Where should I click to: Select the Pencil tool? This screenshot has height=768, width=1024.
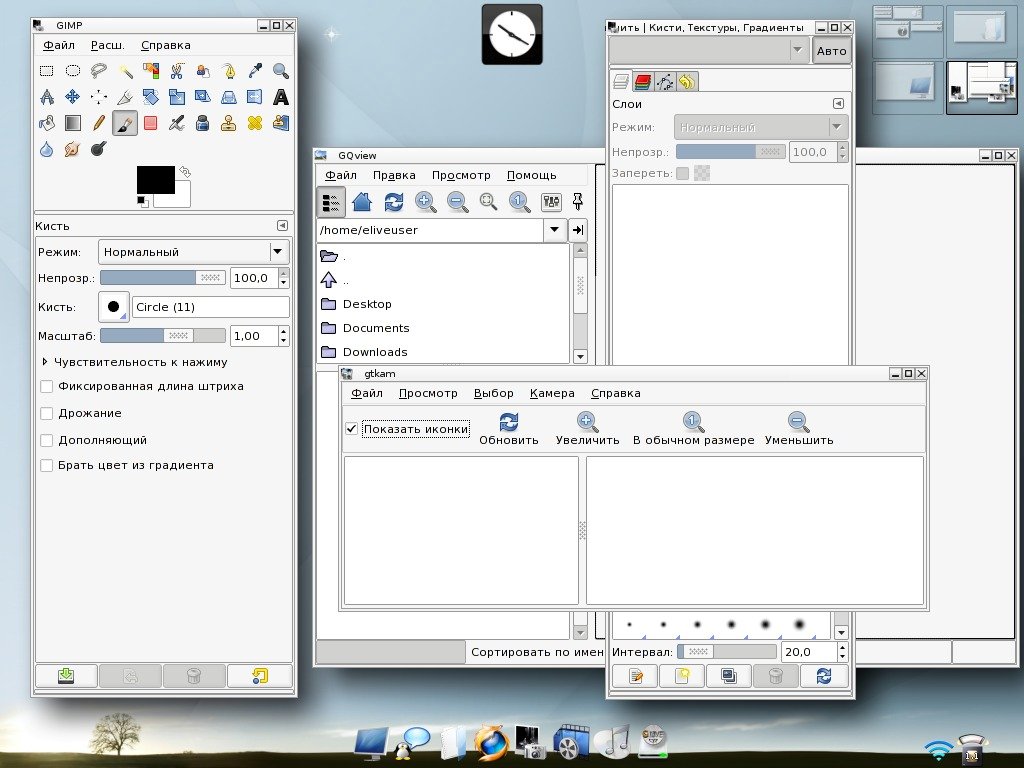(99, 123)
